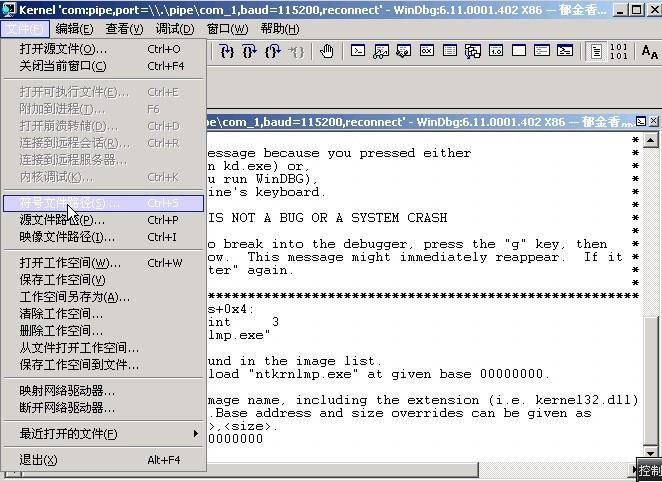The height and width of the screenshot is (482, 662).
Task: Click command window scroll up arrow
Action: 651,140
